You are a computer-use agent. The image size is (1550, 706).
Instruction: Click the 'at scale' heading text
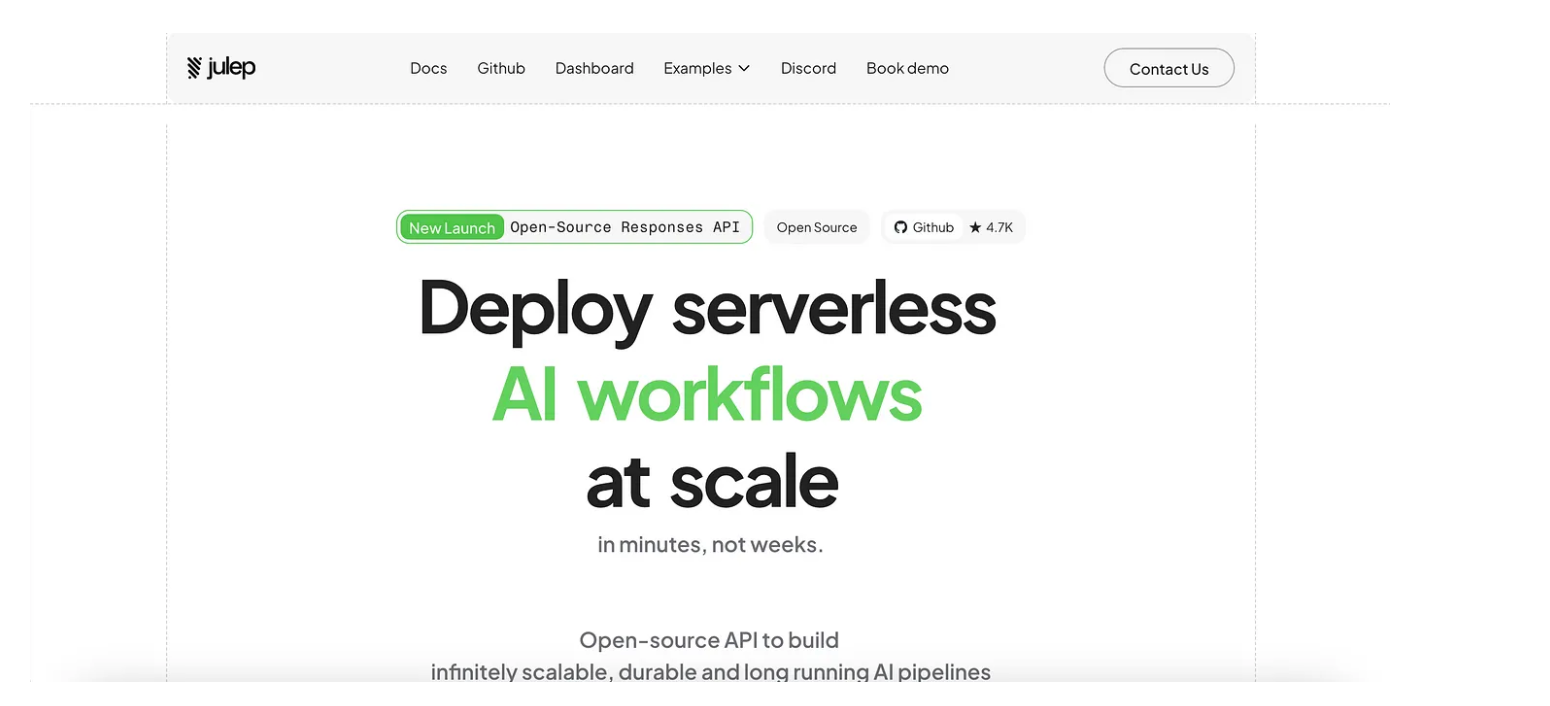(x=711, y=481)
